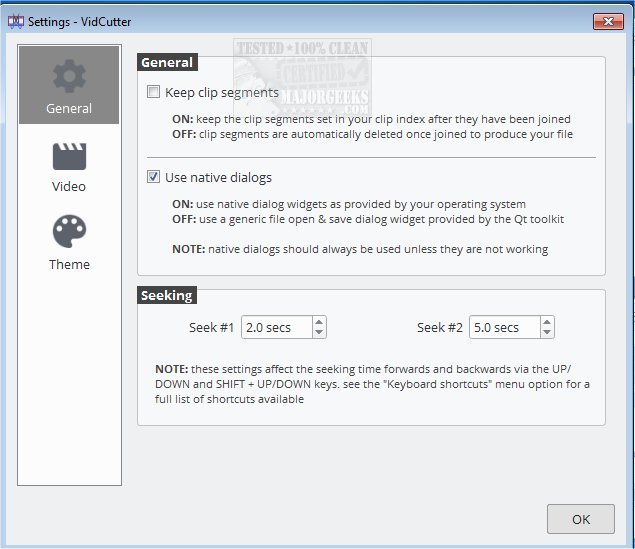Increase Seek #1 with the up arrow
This screenshot has width=635, height=549.
point(319,322)
